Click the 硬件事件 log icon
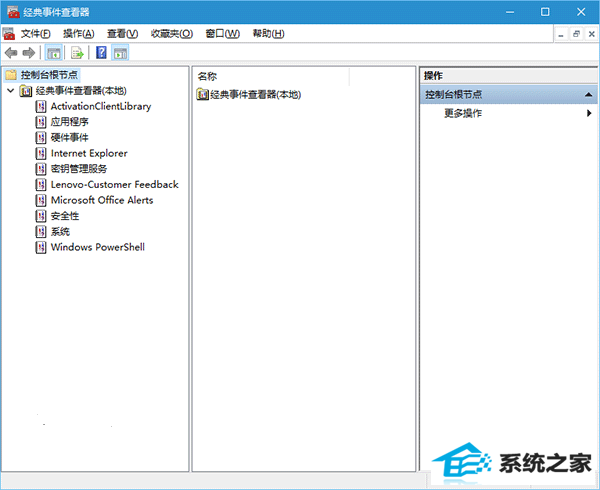 coord(41,138)
